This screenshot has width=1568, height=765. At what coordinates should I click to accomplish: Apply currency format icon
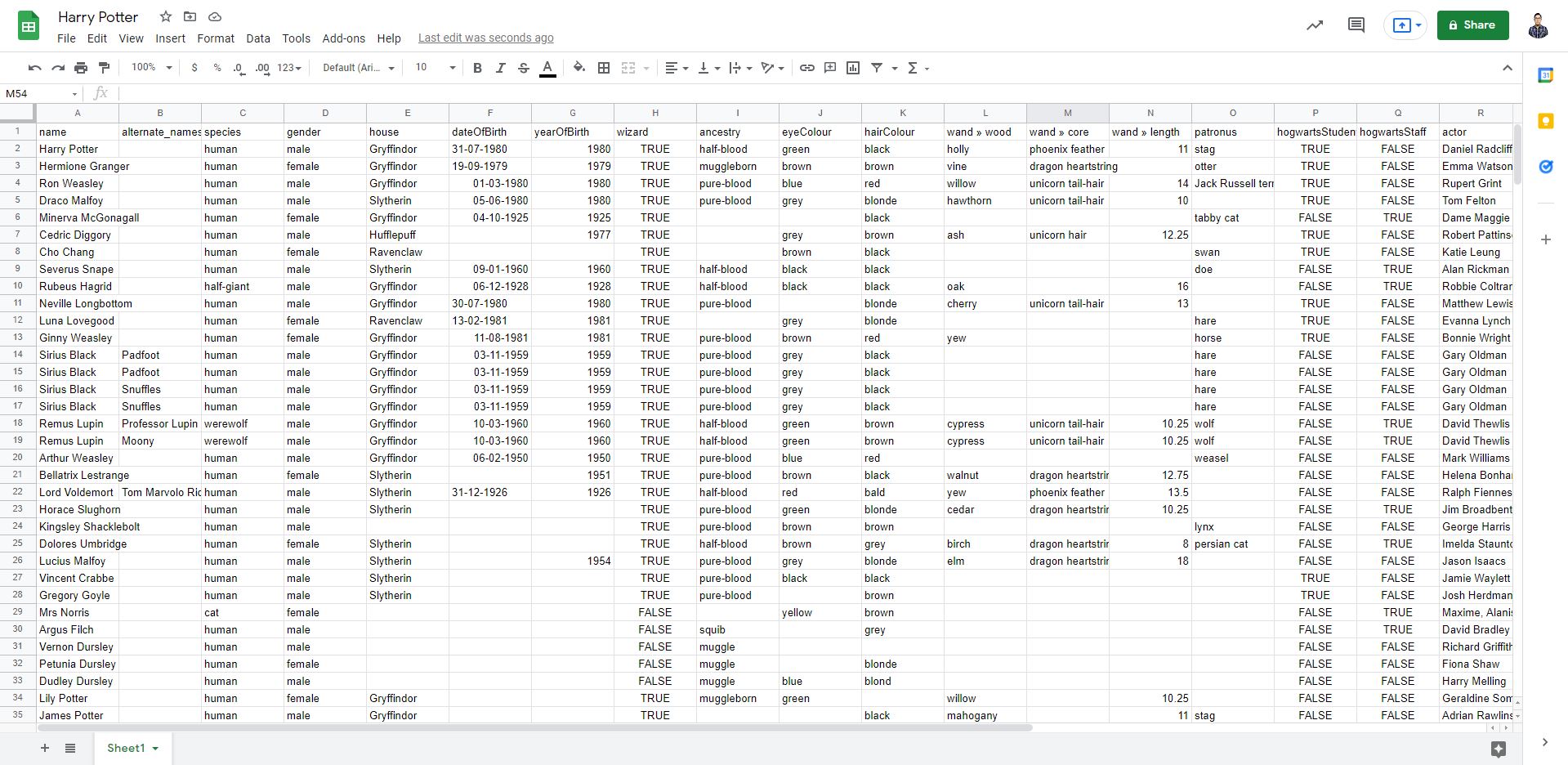click(194, 68)
